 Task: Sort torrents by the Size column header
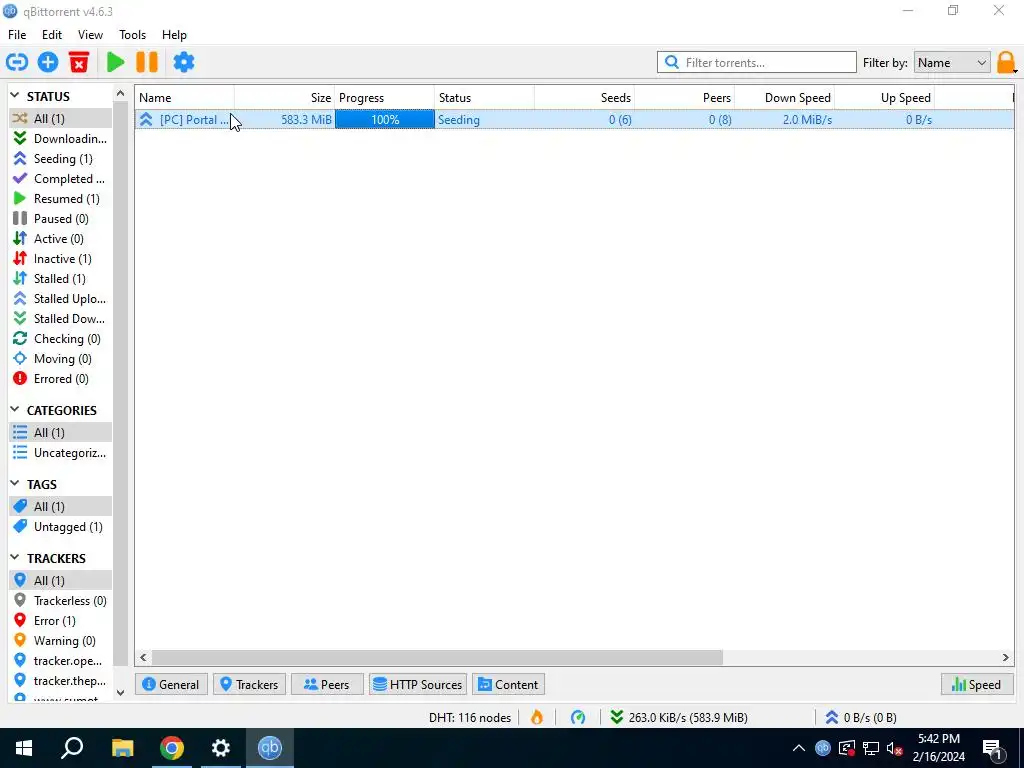coord(285,97)
